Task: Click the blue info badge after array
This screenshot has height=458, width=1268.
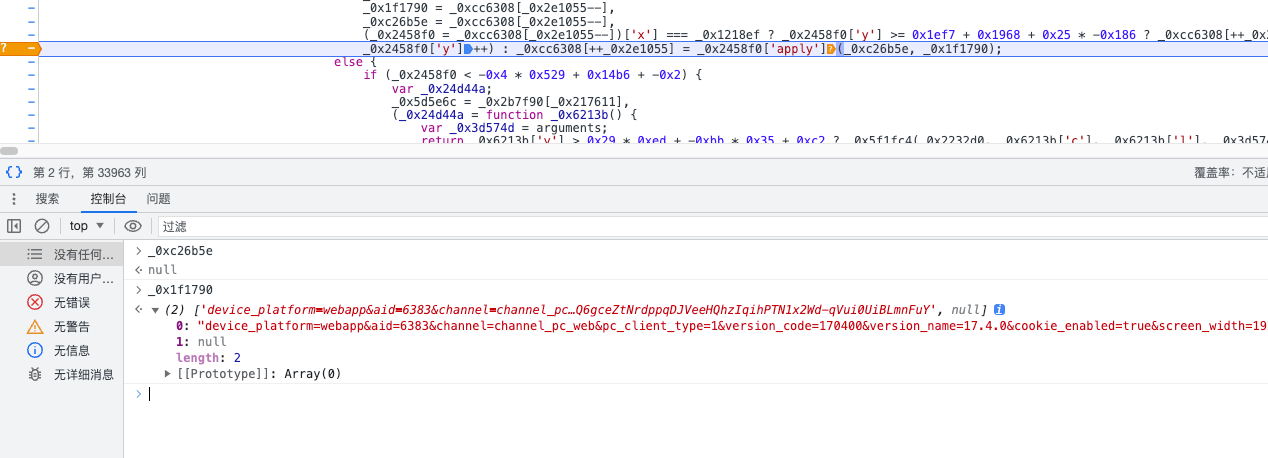Action: [999, 310]
